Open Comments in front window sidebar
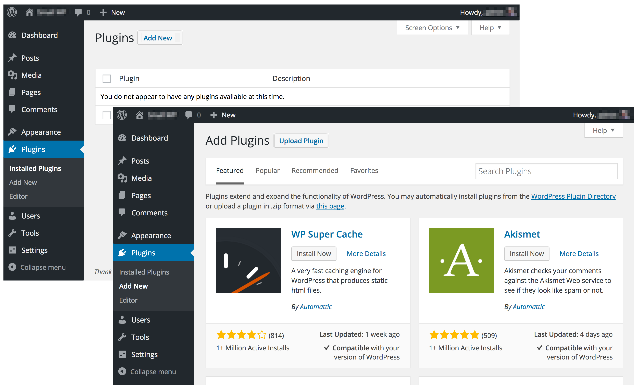 point(144,212)
